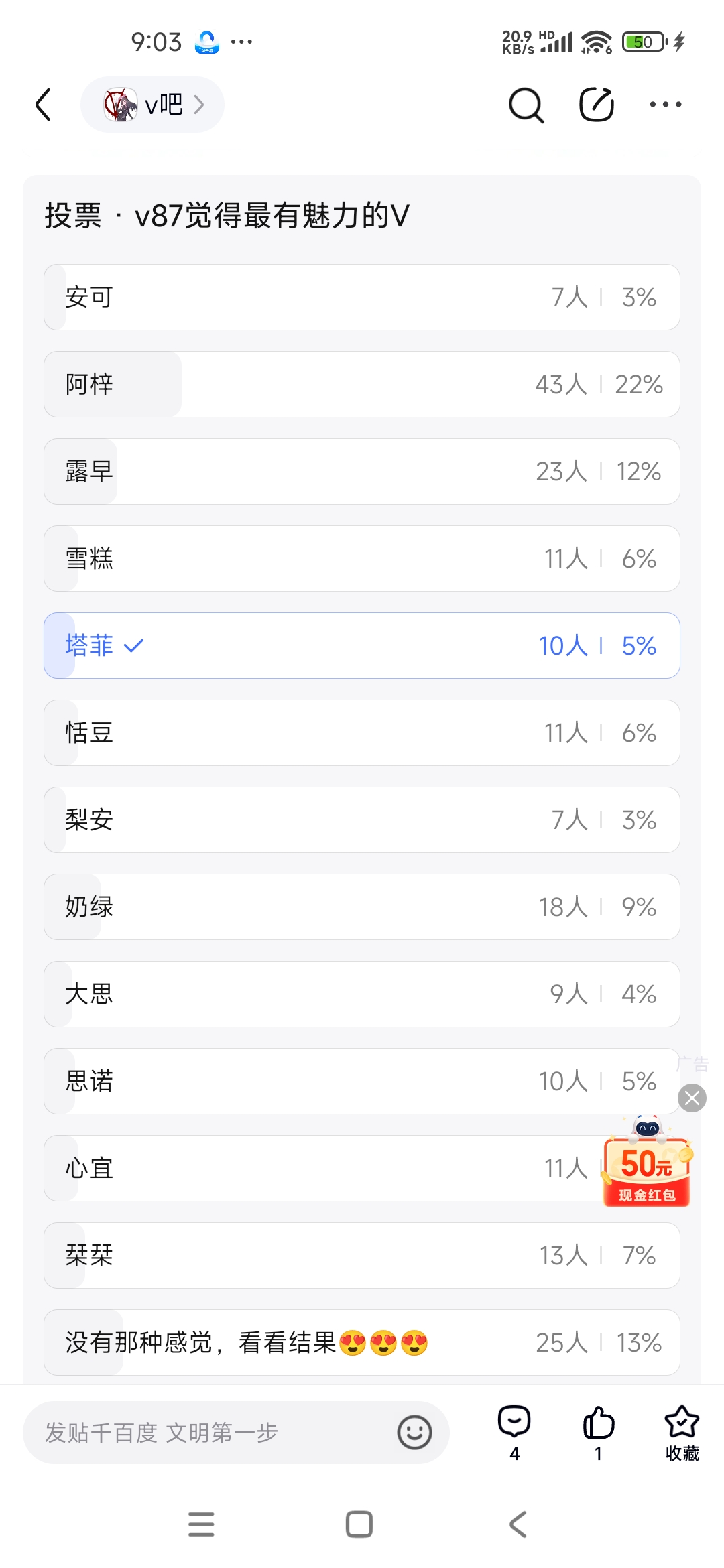The image size is (724, 1568).
Task: Select the 露早 poll option
Action: pyautogui.click(x=362, y=472)
